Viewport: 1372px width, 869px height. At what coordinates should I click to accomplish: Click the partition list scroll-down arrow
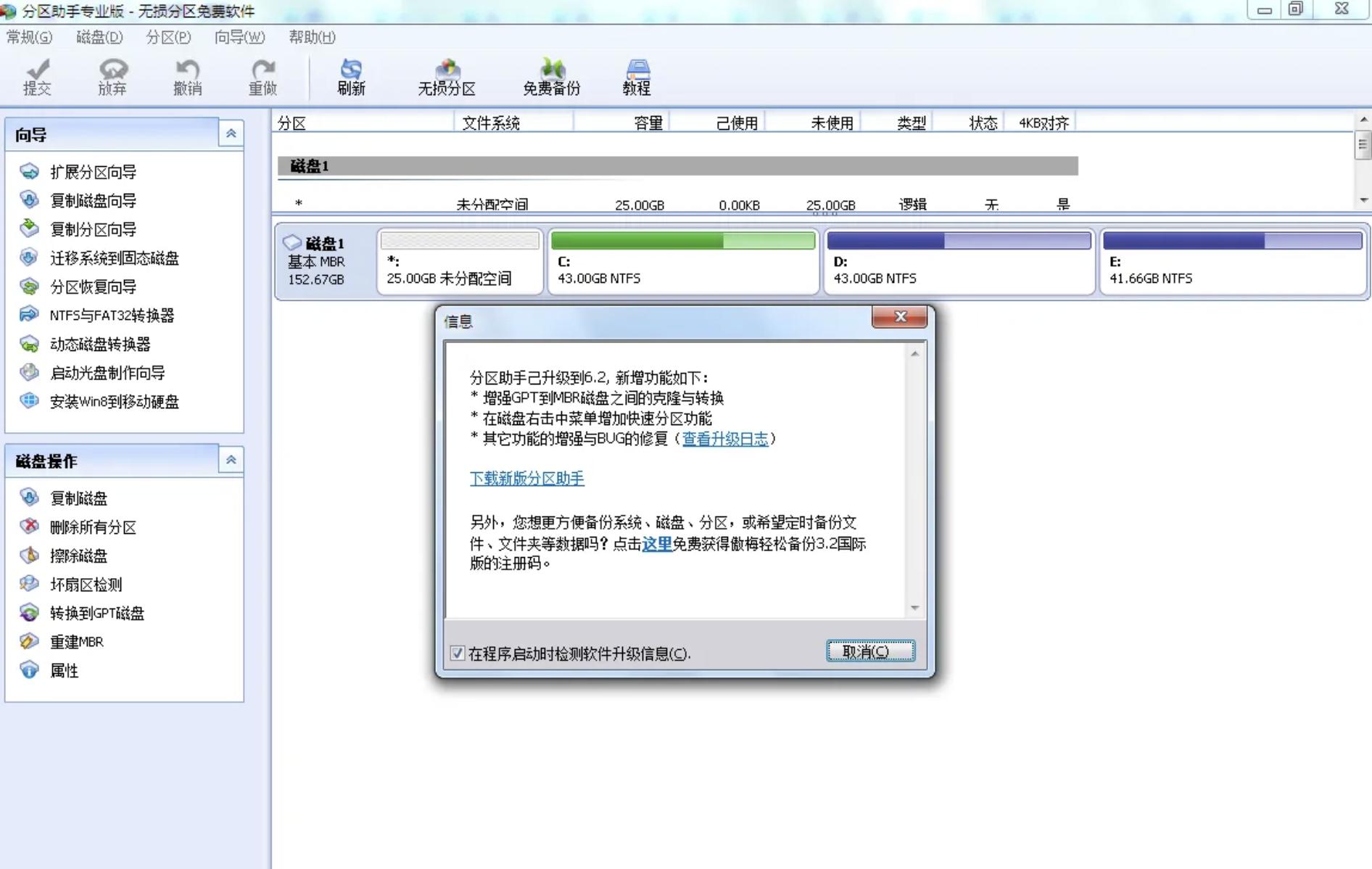(1363, 200)
